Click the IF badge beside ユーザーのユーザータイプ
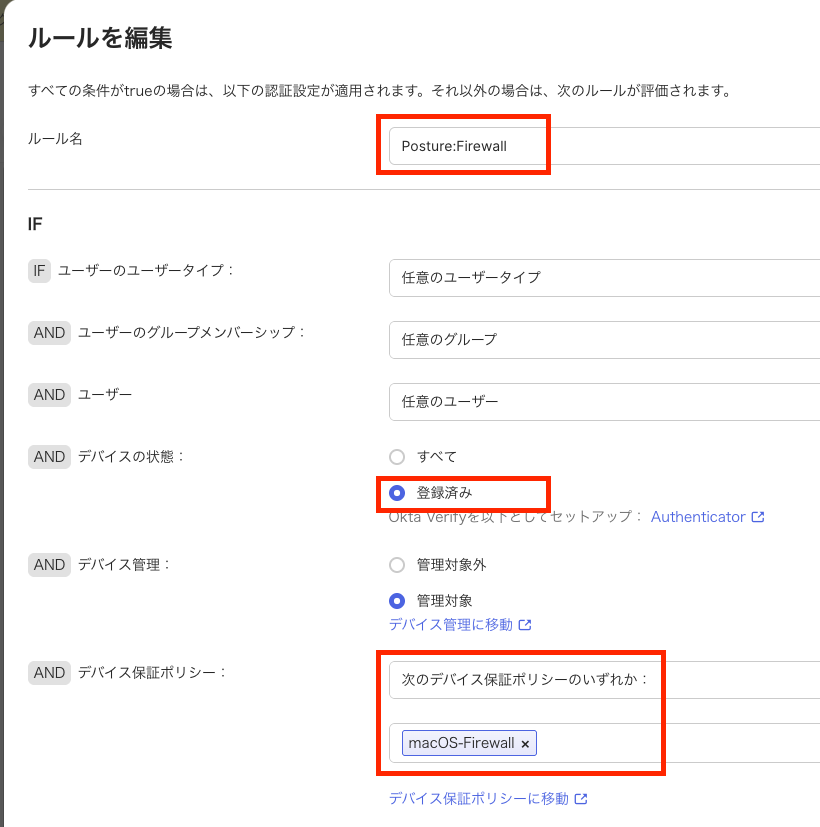Image resolution: width=820 pixels, height=827 pixels. [39, 270]
